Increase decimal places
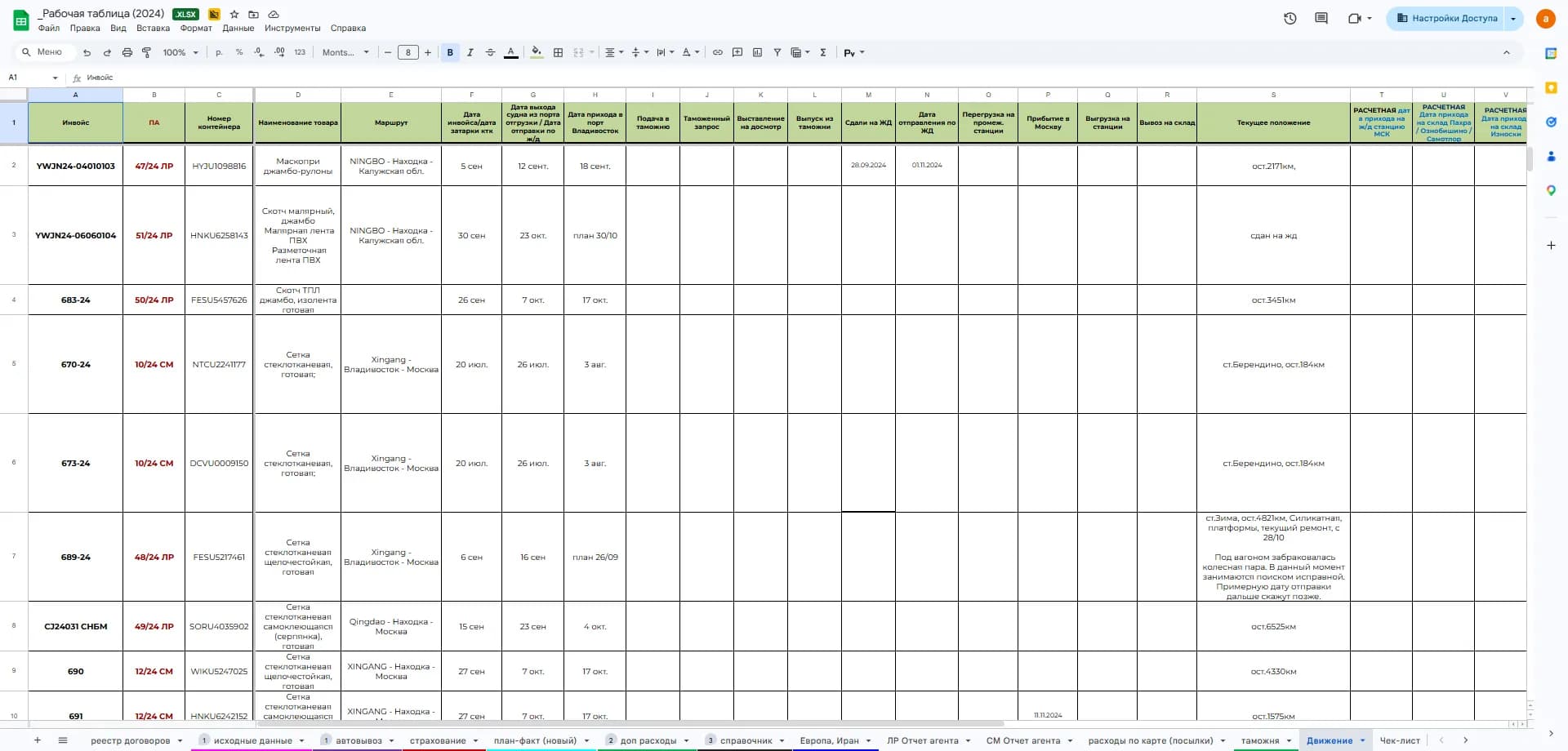 click(279, 52)
